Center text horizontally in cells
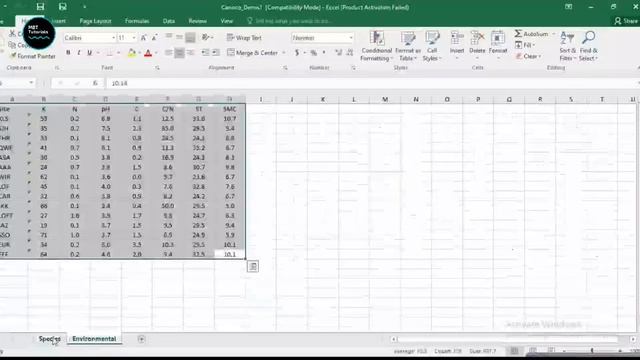Screen dimensions: 640x360 click(x=179, y=53)
